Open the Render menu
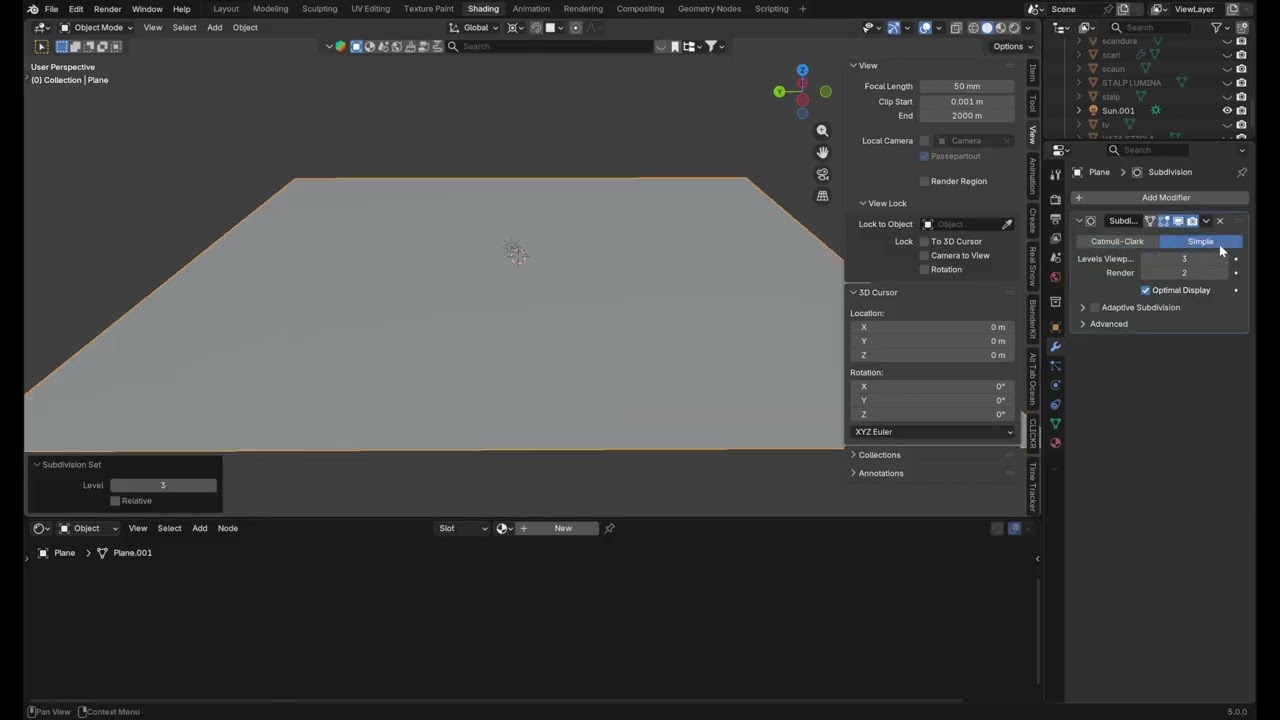The width and height of the screenshot is (1280, 720). click(107, 9)
